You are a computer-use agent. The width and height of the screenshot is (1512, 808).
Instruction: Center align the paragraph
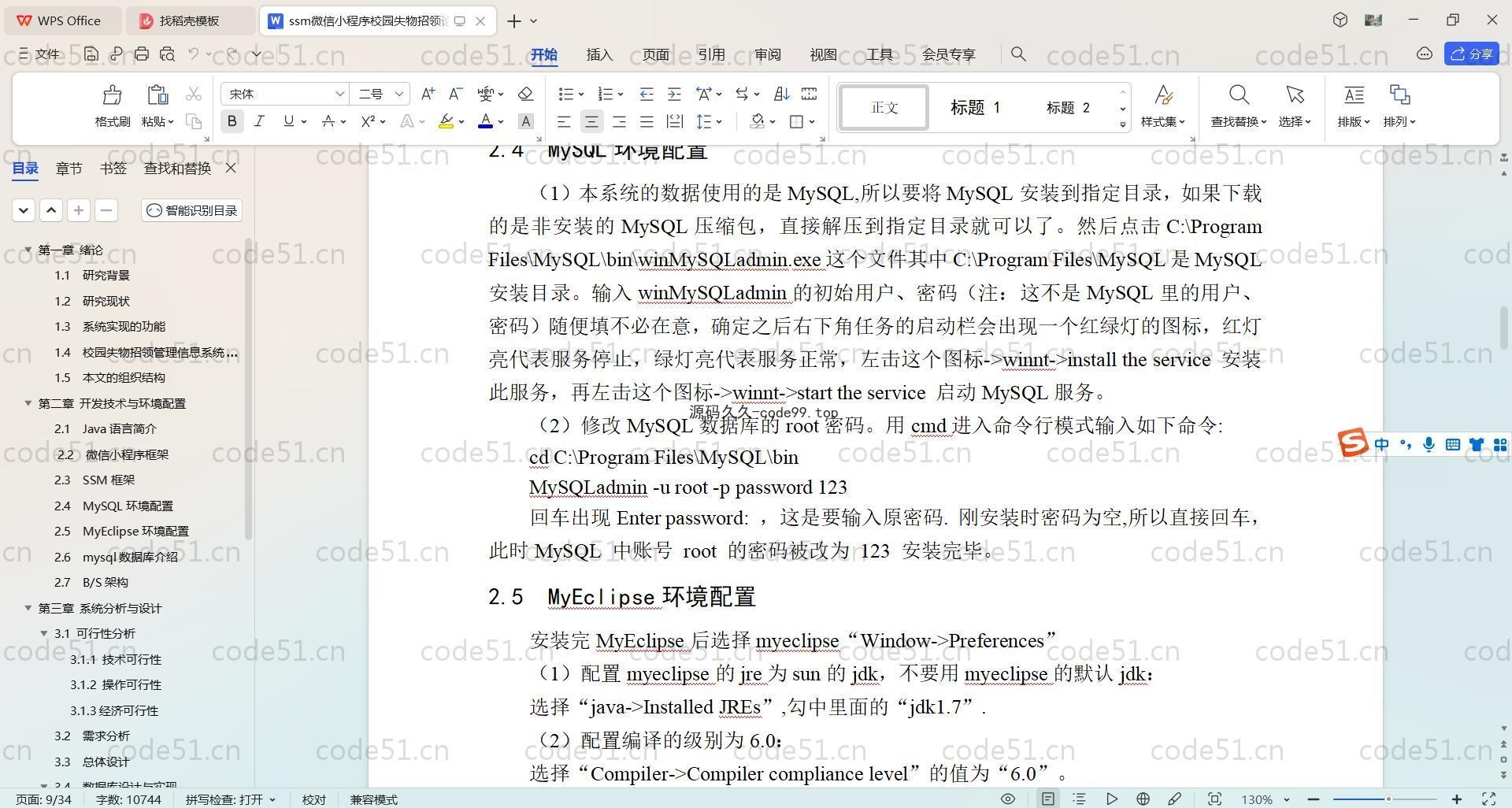click(x=591, y=121)
